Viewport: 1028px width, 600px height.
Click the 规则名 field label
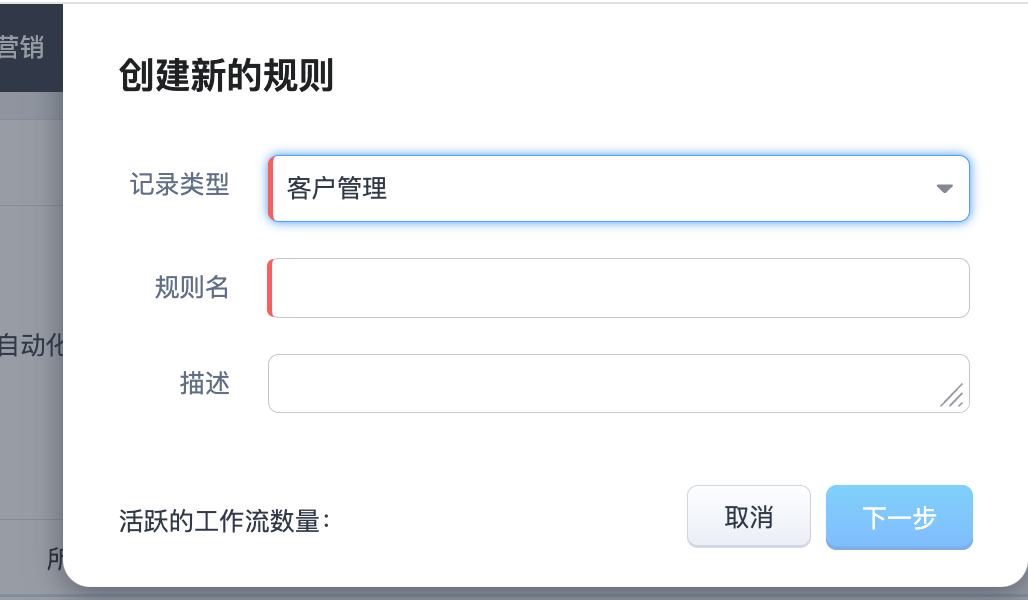tap(192, 288)
